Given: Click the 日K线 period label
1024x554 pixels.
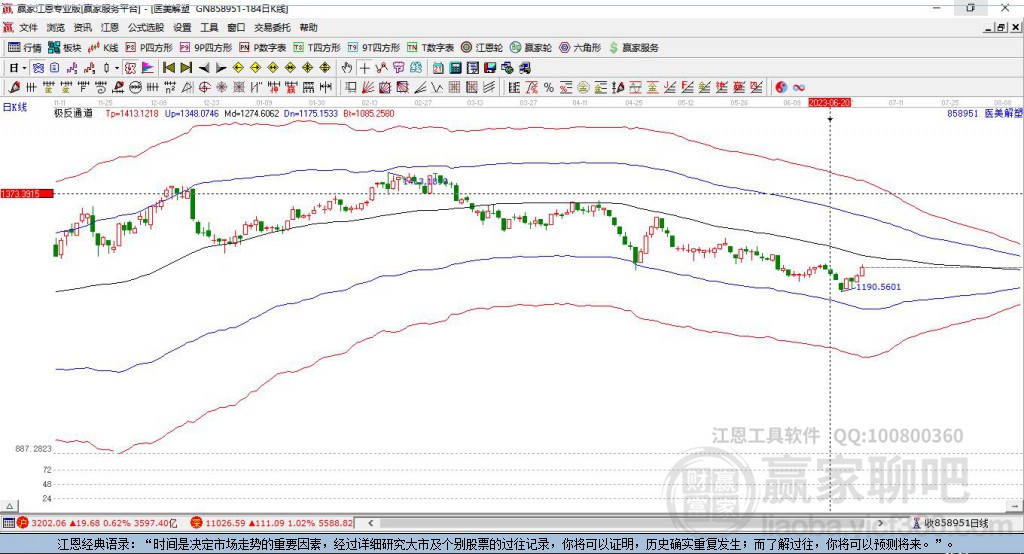Looking at the screenshot, I should pos(15,107).
